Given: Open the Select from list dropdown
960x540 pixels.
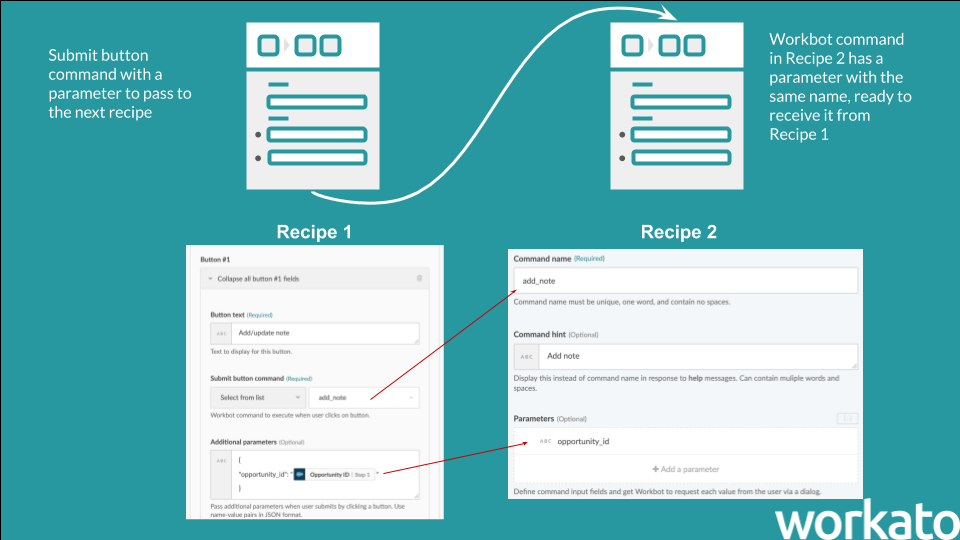Looking at the screenshot, I should [x=257, y=398].
